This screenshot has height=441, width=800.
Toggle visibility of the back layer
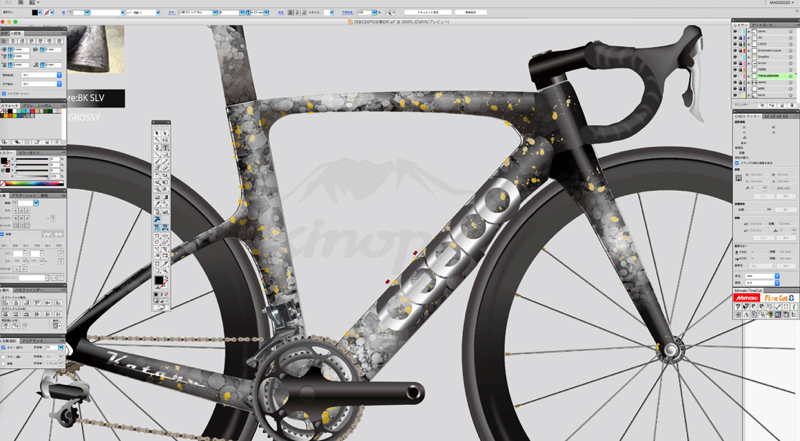coord(735,95)
